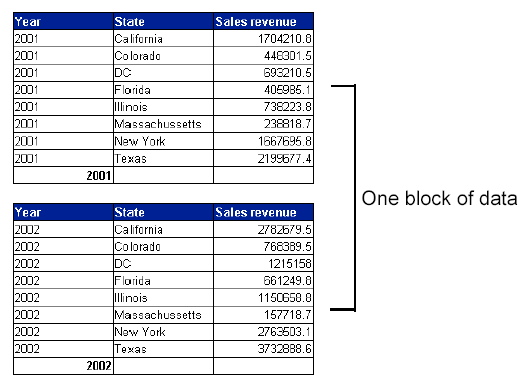This screenshot has height=386, width=525.
Task: Select the 2001 Massachussetts cell
Action: [163, 124]
